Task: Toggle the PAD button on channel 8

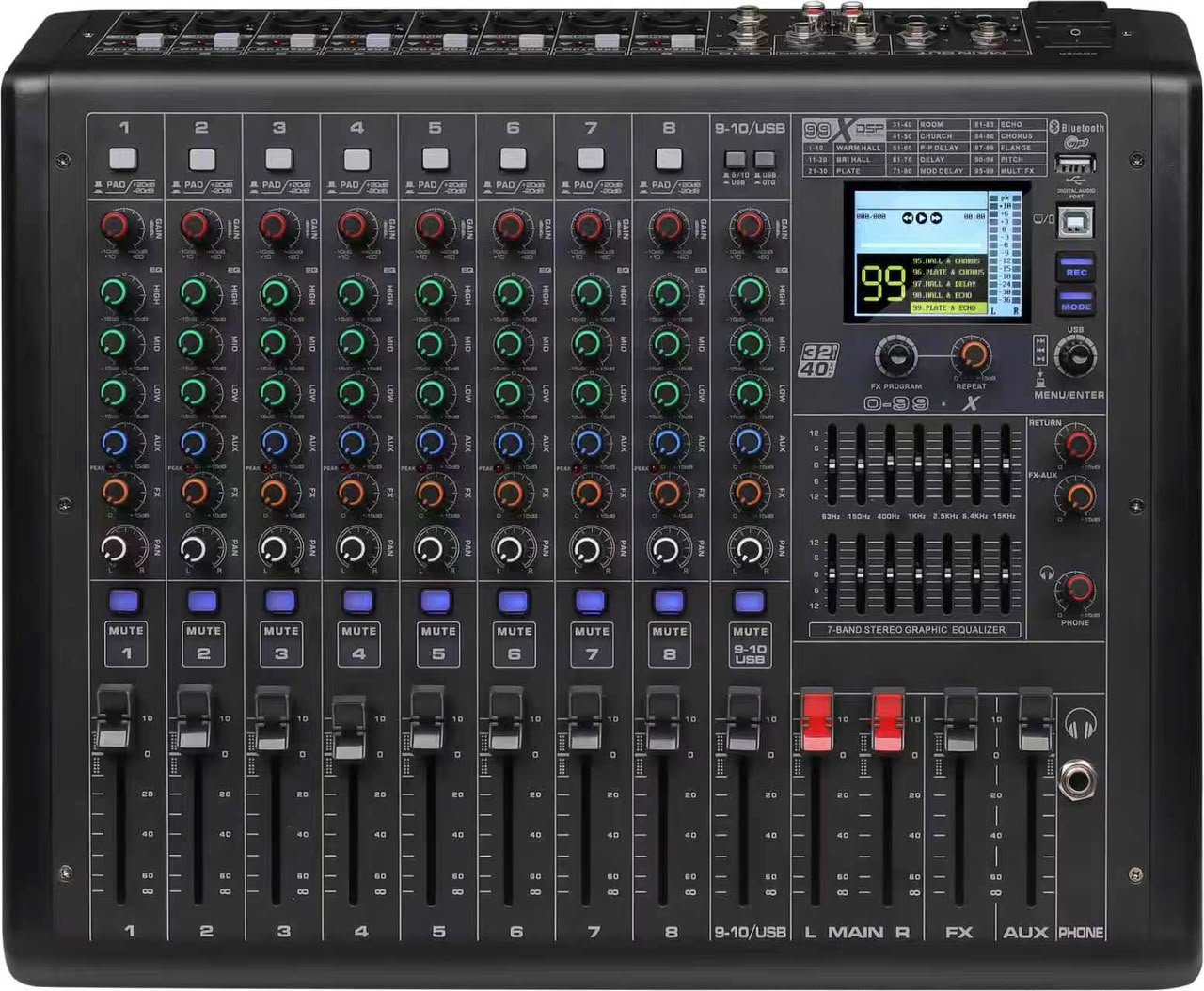Action: (668, 157)
